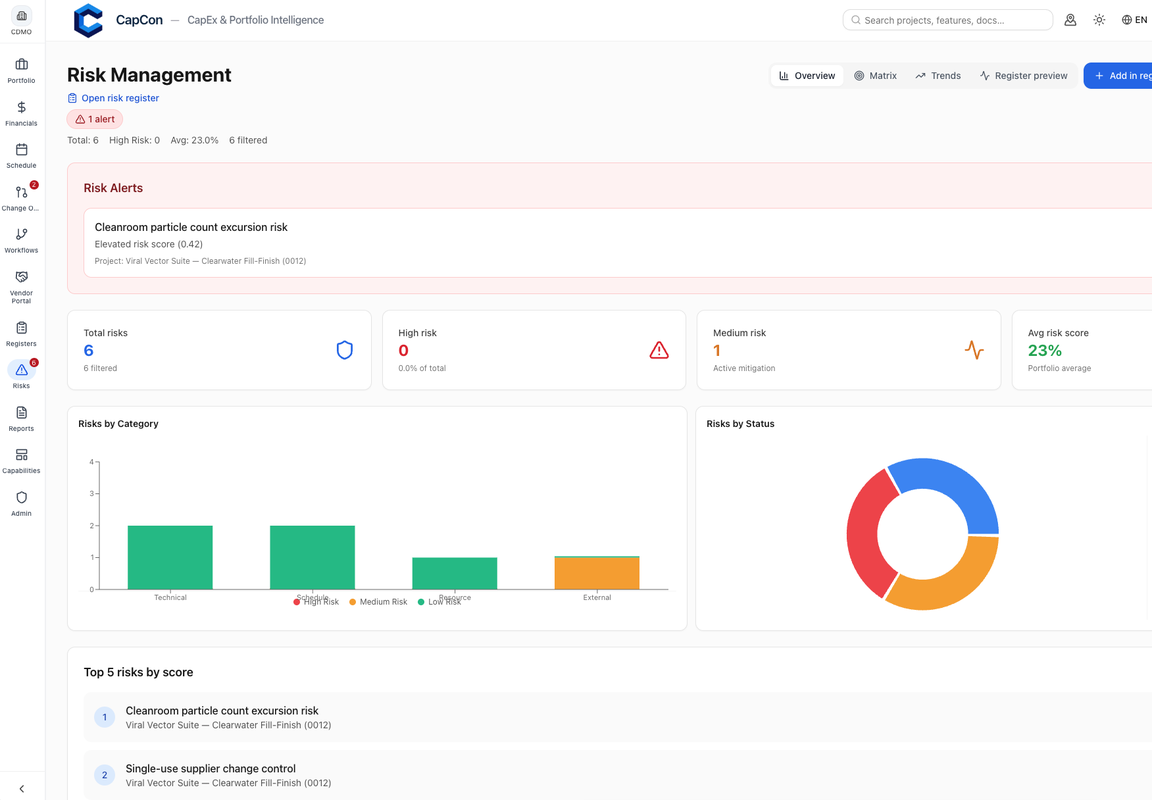Click the Schedule category bar
This screenshot has height=800, width=1152.
point(312,558)
